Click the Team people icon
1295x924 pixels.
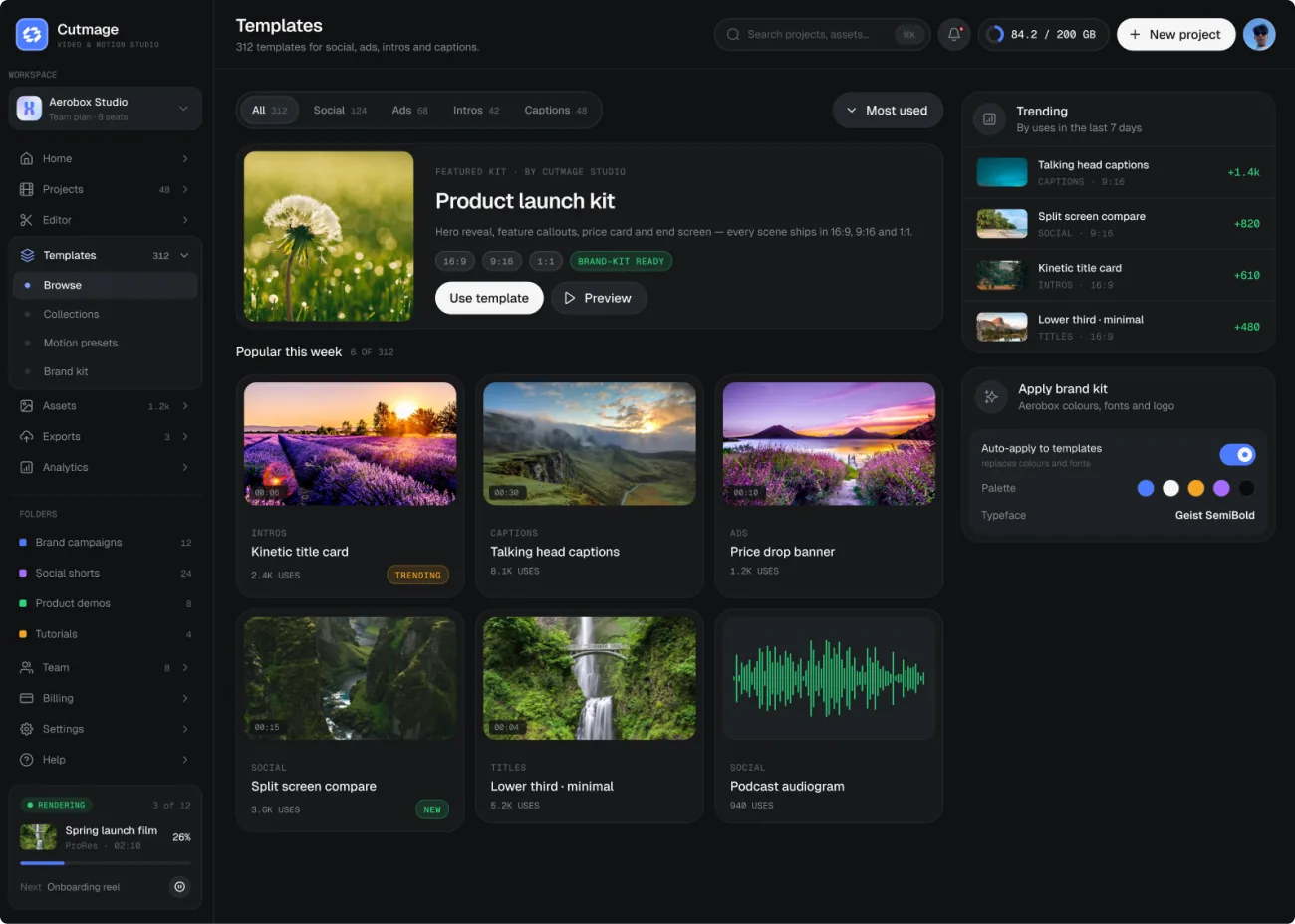click(27, 668)
